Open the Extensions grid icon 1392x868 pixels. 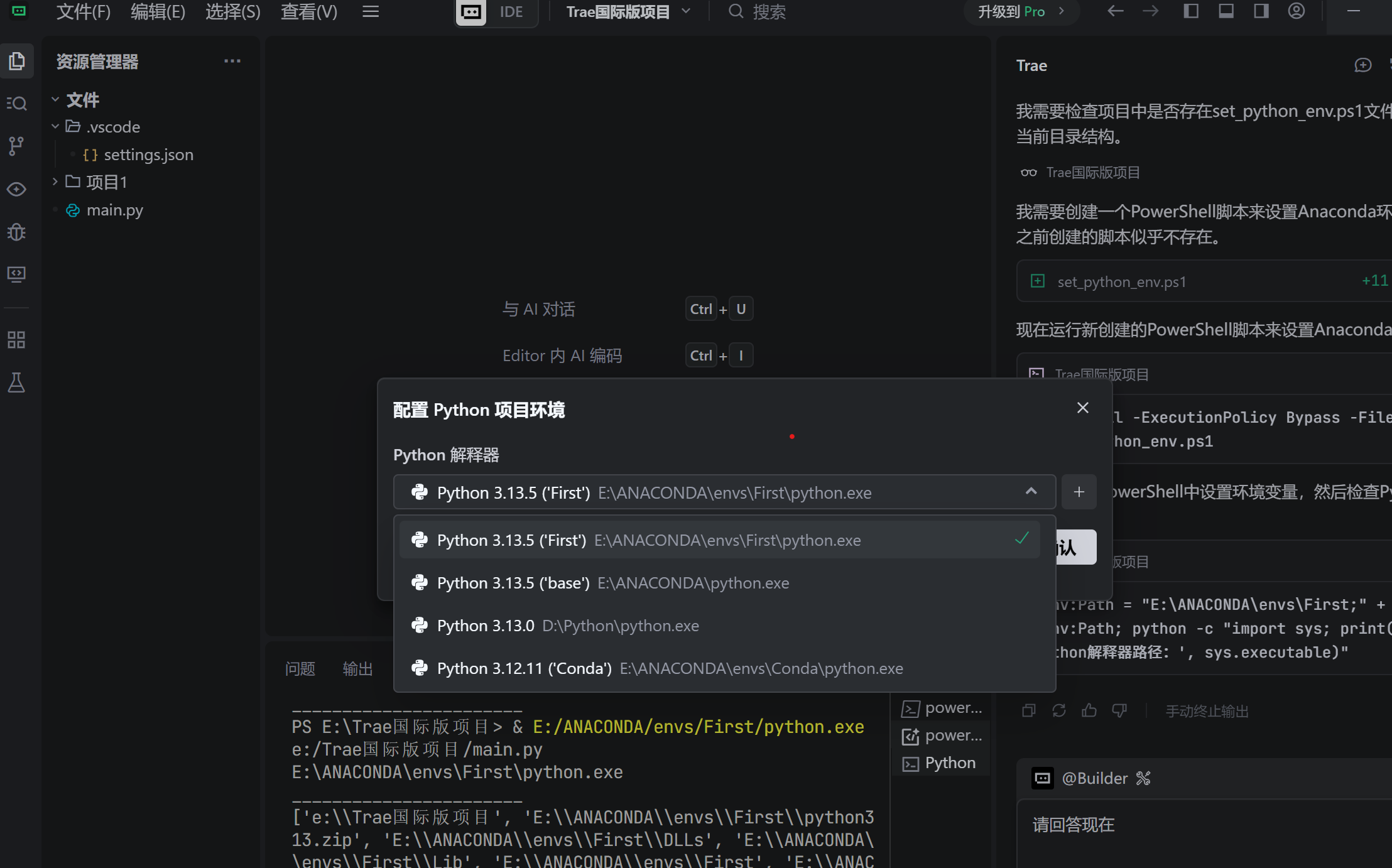(x=17, y=339)
